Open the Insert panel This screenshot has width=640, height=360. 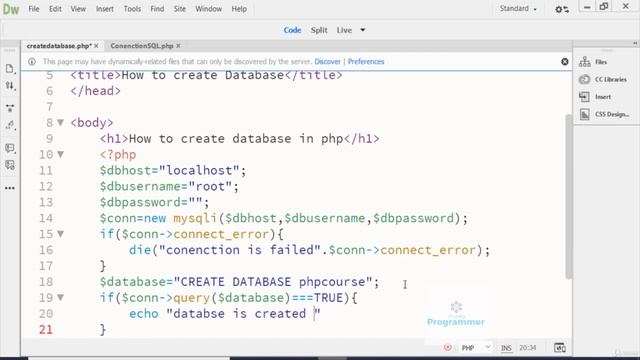[x=595, y=97]
